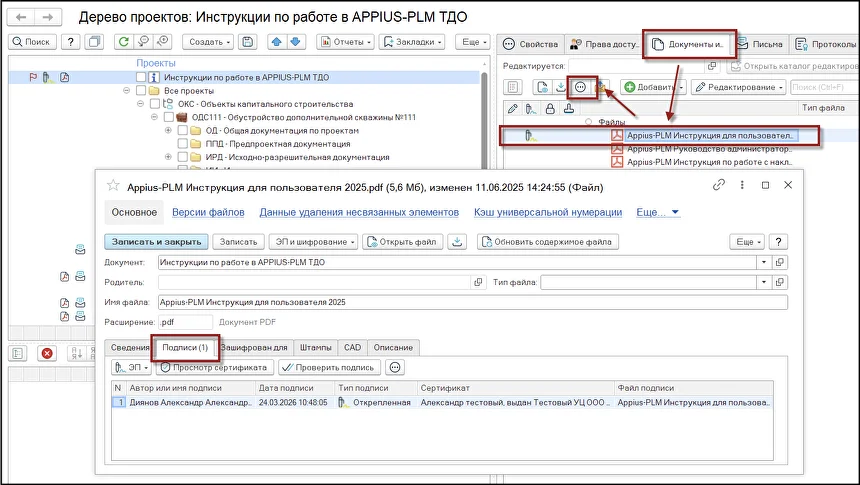This screenshot has width=860, height=485.
Task: Open the Тип файла dropdown arrow
Action: click(x=763, y=282)
